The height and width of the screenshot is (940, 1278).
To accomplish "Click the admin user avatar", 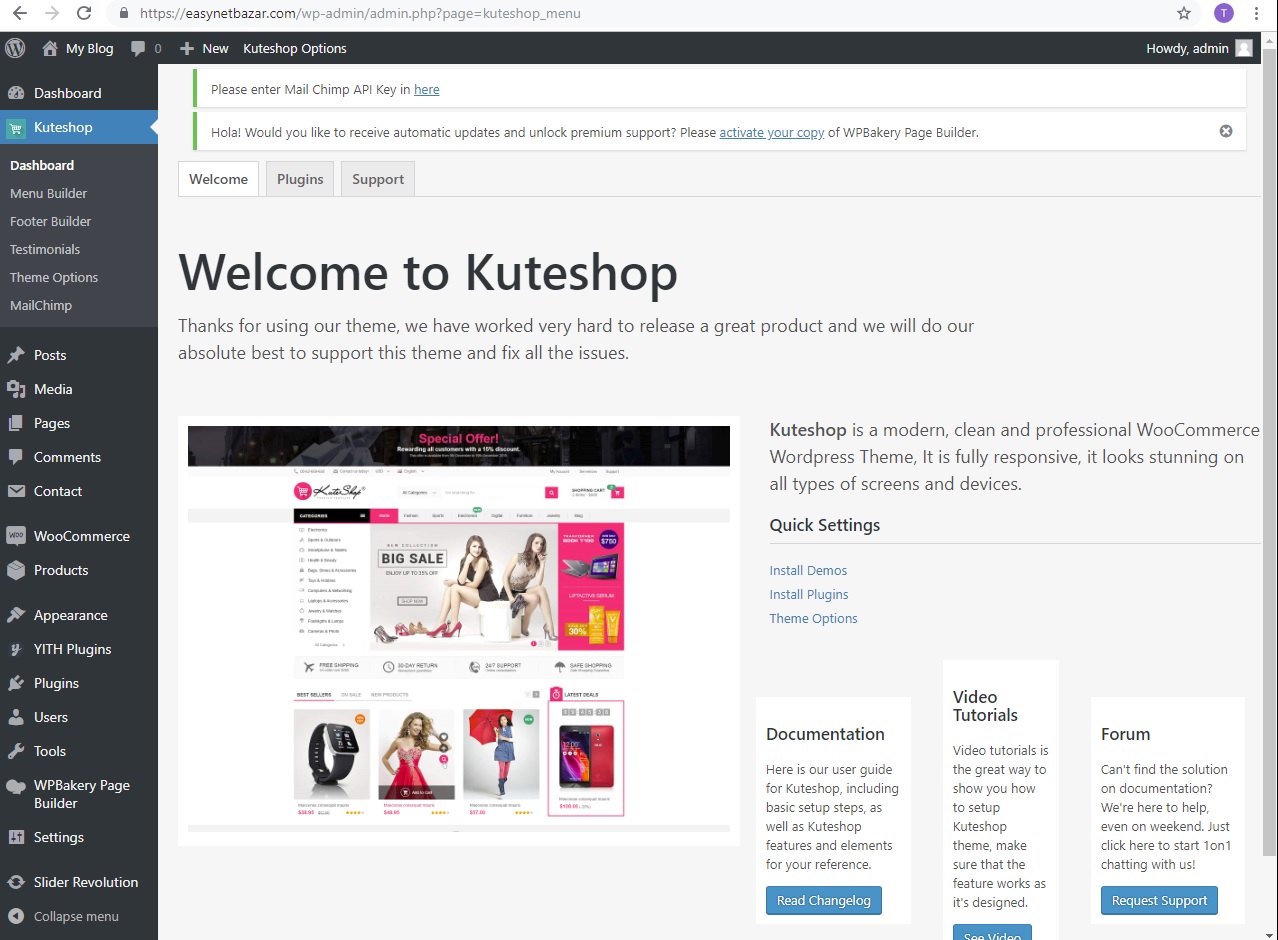I will pyautogui.click(x=1244, y=48).
